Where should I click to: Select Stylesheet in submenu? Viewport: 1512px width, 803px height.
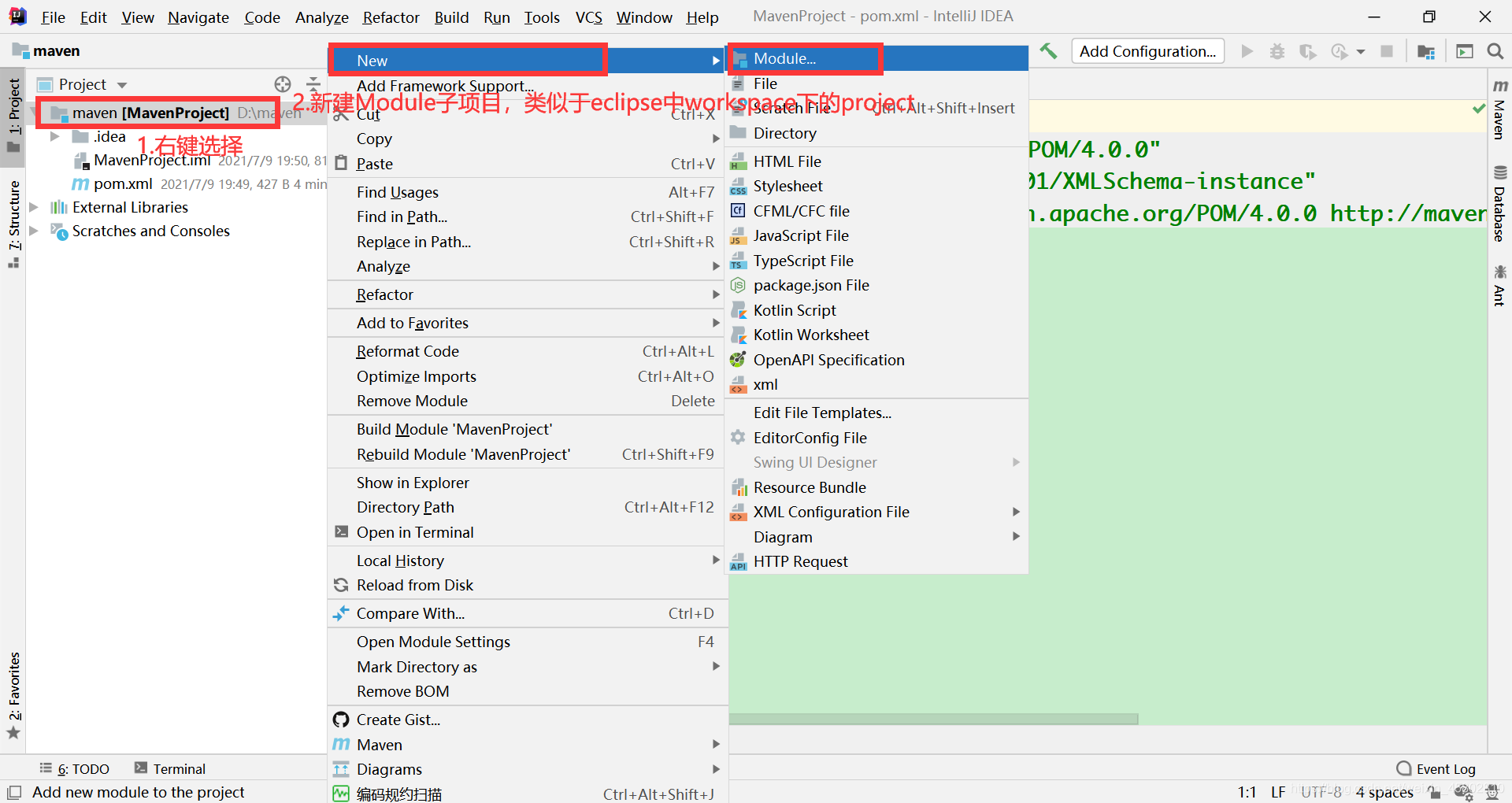pos(877,186)
